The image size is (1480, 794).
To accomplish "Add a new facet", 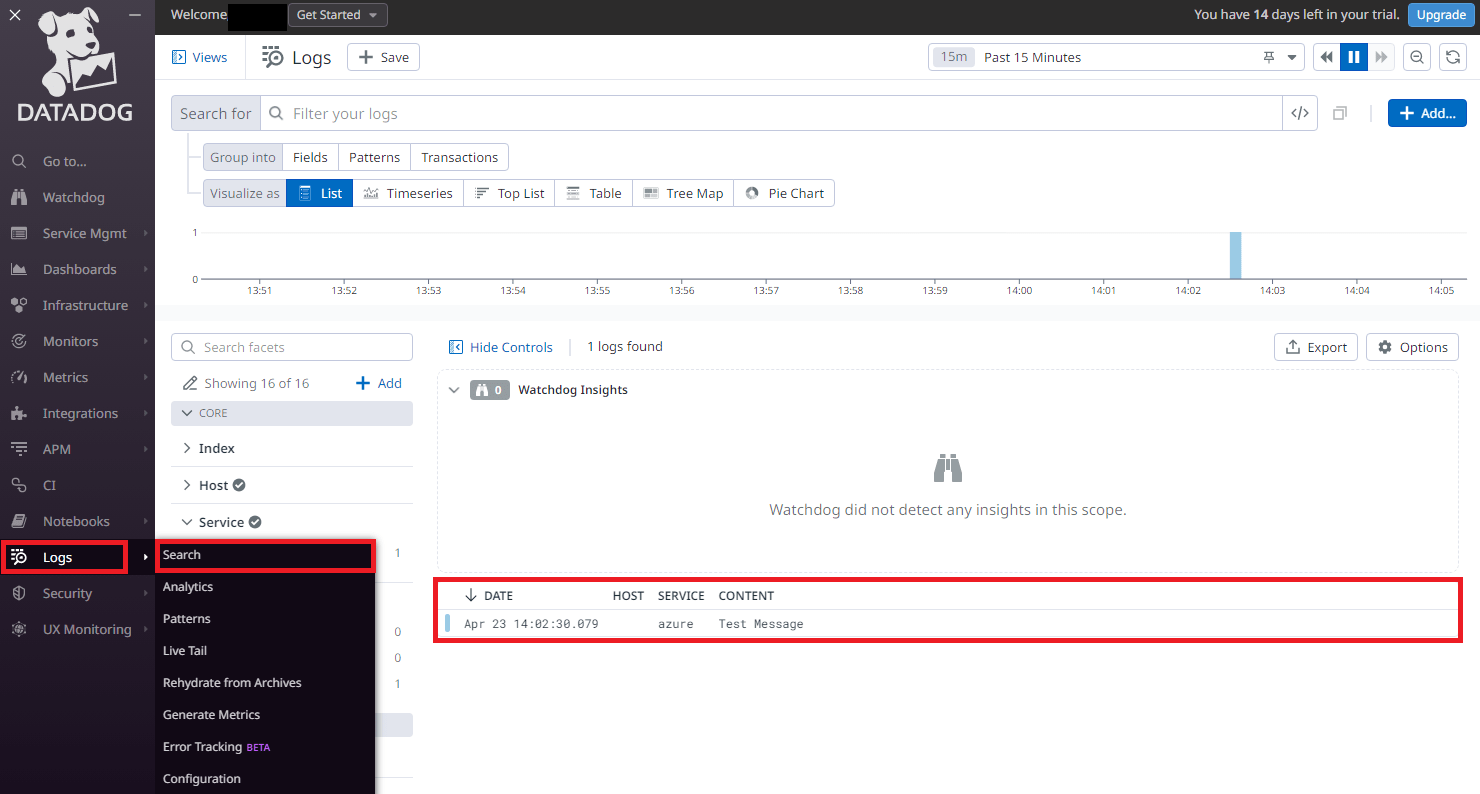I will [379, 383].
